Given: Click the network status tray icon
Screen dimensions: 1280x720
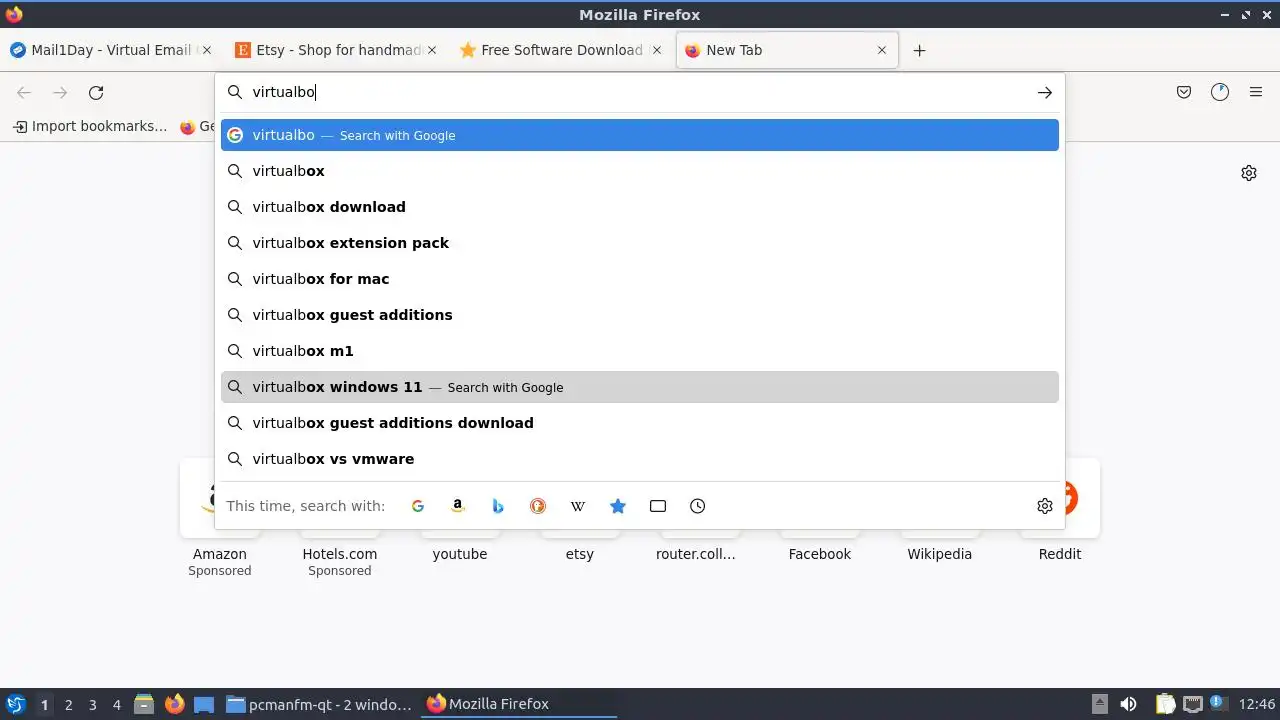Looking at the screenshot, I should coord(1192,704).
